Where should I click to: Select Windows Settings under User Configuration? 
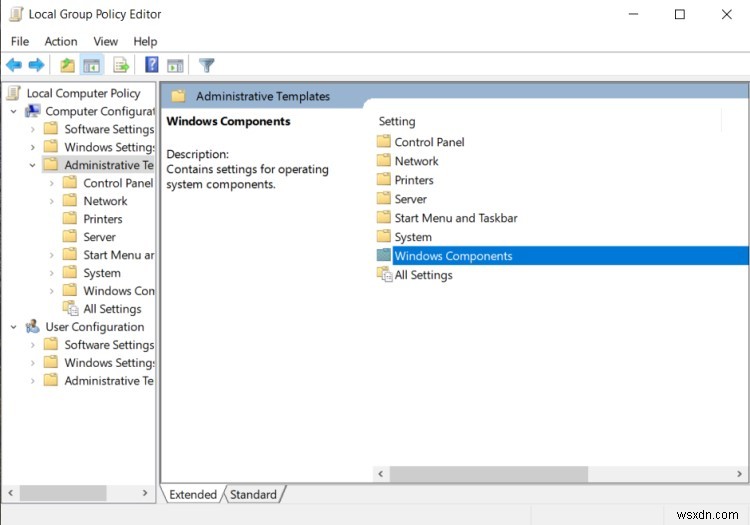coord(109,363)
